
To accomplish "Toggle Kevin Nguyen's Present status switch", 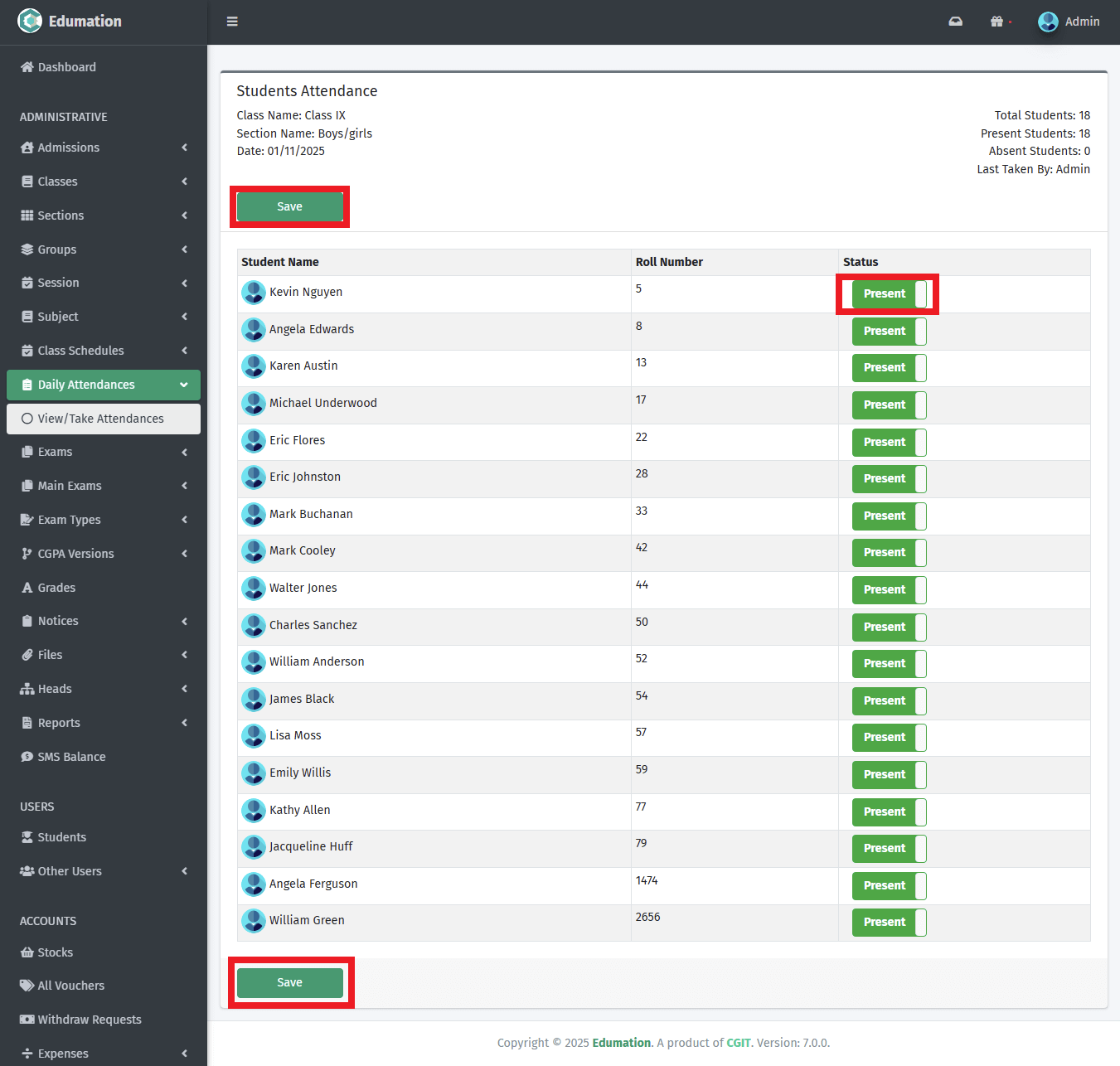I will coord(889,294).
